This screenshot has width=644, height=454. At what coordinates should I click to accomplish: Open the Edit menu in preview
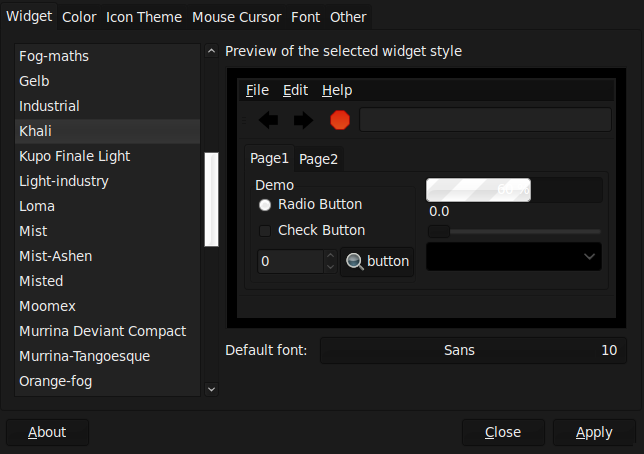pyautogui.click(x=295, y=90)
